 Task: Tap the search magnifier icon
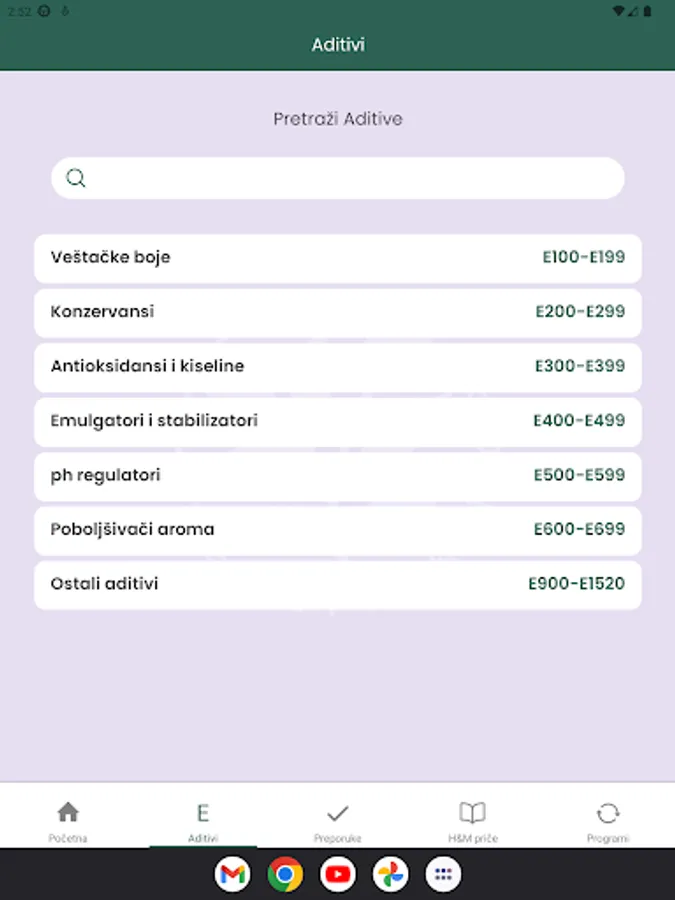[x=76, y=178]
